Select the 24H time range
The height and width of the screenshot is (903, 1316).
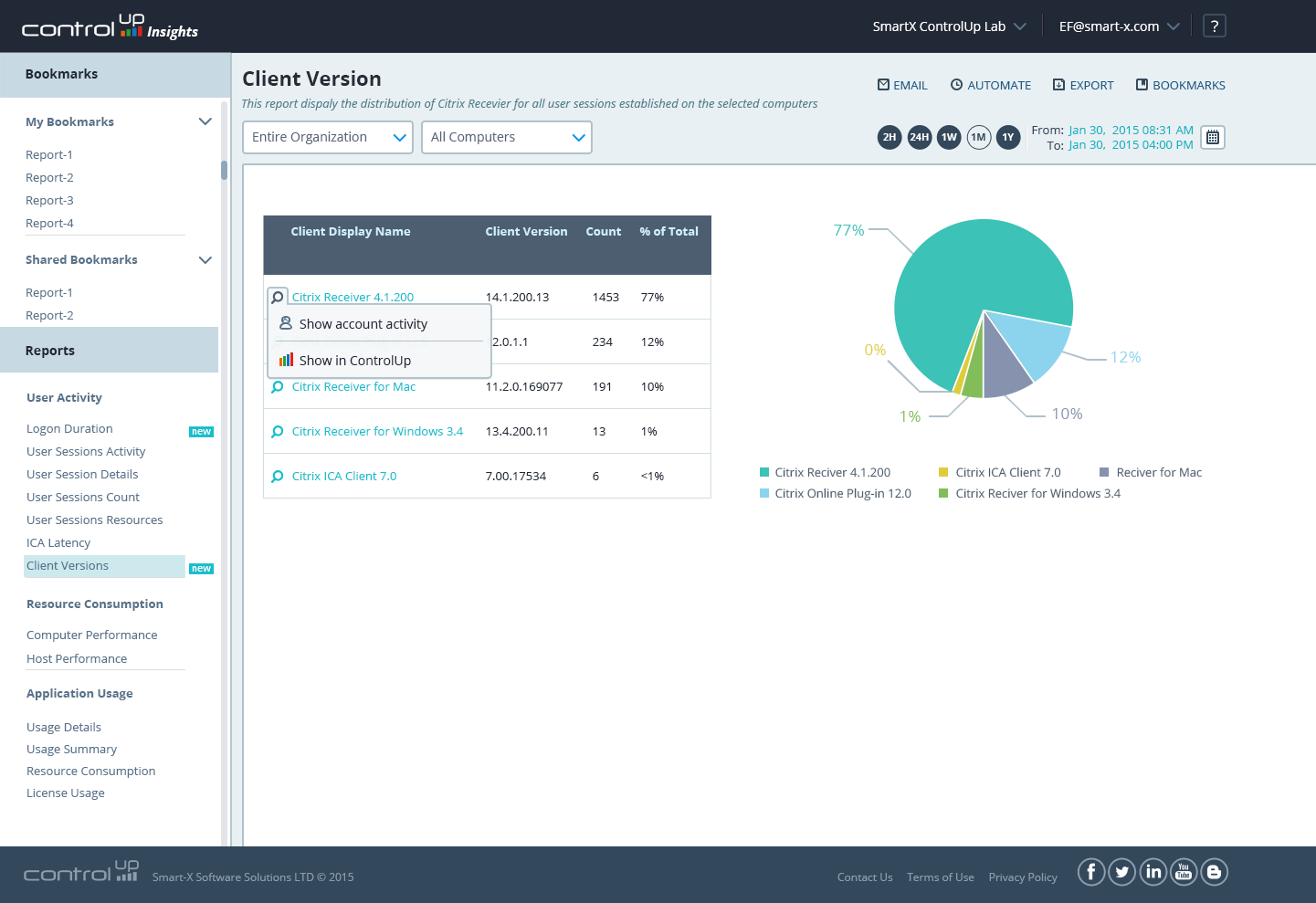pyautogui.click(x=920, y=137)
